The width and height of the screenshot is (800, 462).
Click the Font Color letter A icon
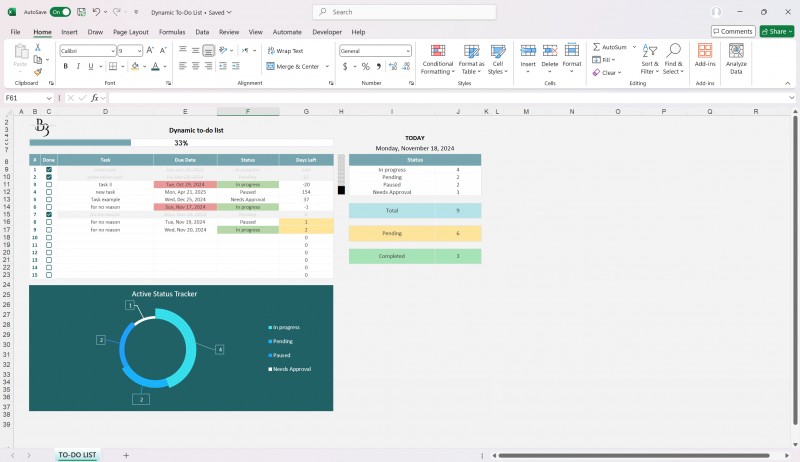click(x=156, y=66)
